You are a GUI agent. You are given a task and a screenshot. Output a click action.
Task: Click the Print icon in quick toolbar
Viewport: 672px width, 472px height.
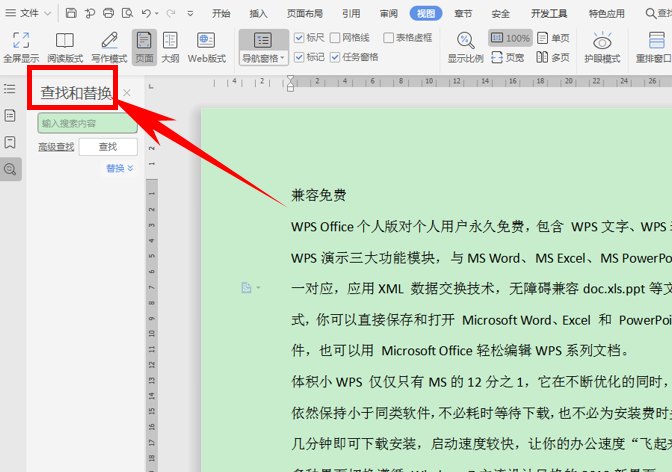pos(108,13)
